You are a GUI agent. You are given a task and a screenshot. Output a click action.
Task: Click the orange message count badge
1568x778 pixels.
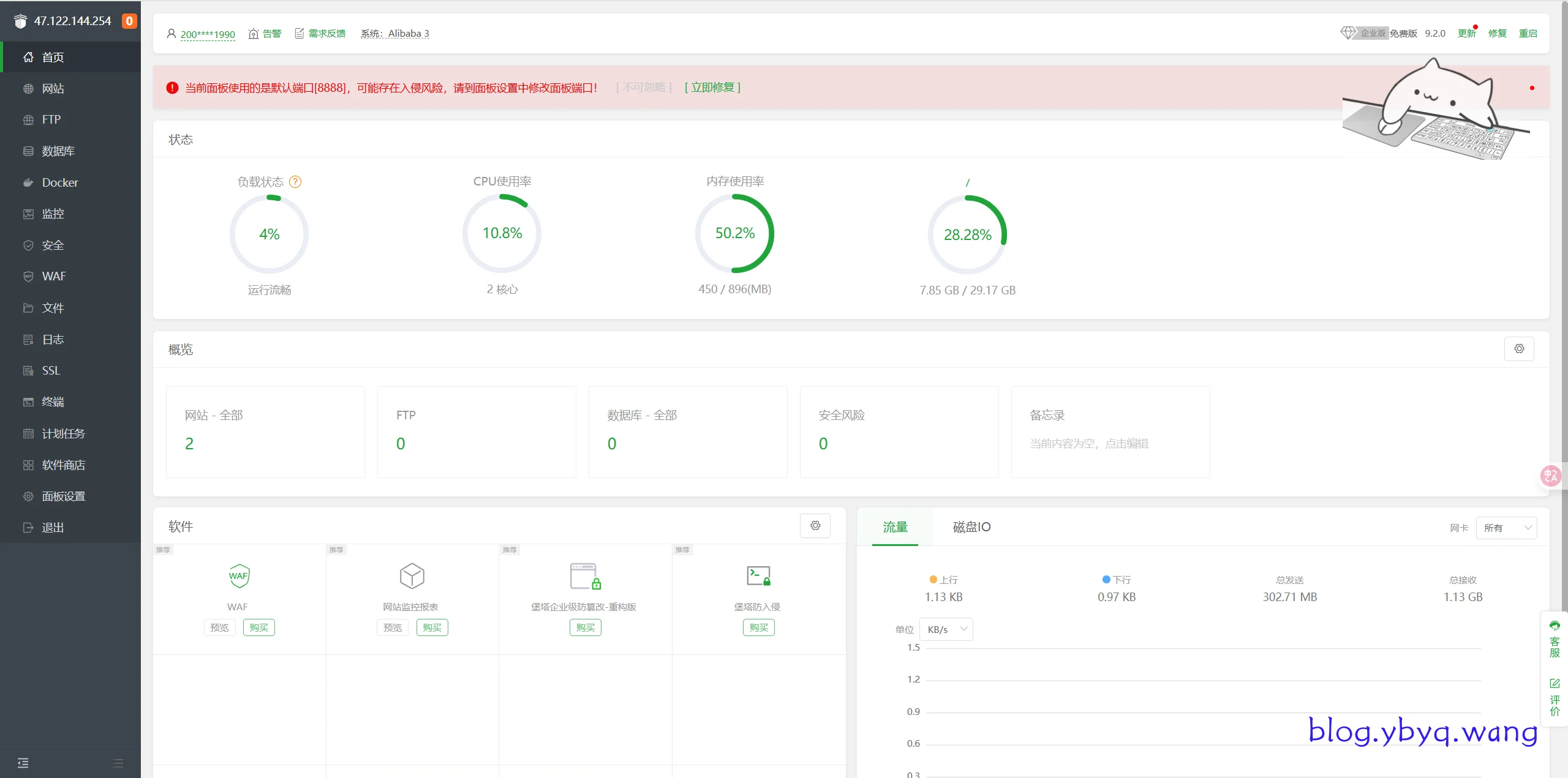point(129,21)
